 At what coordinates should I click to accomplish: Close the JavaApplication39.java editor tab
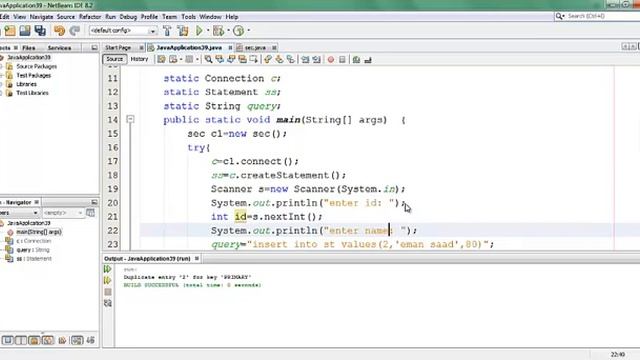(230, 48)
